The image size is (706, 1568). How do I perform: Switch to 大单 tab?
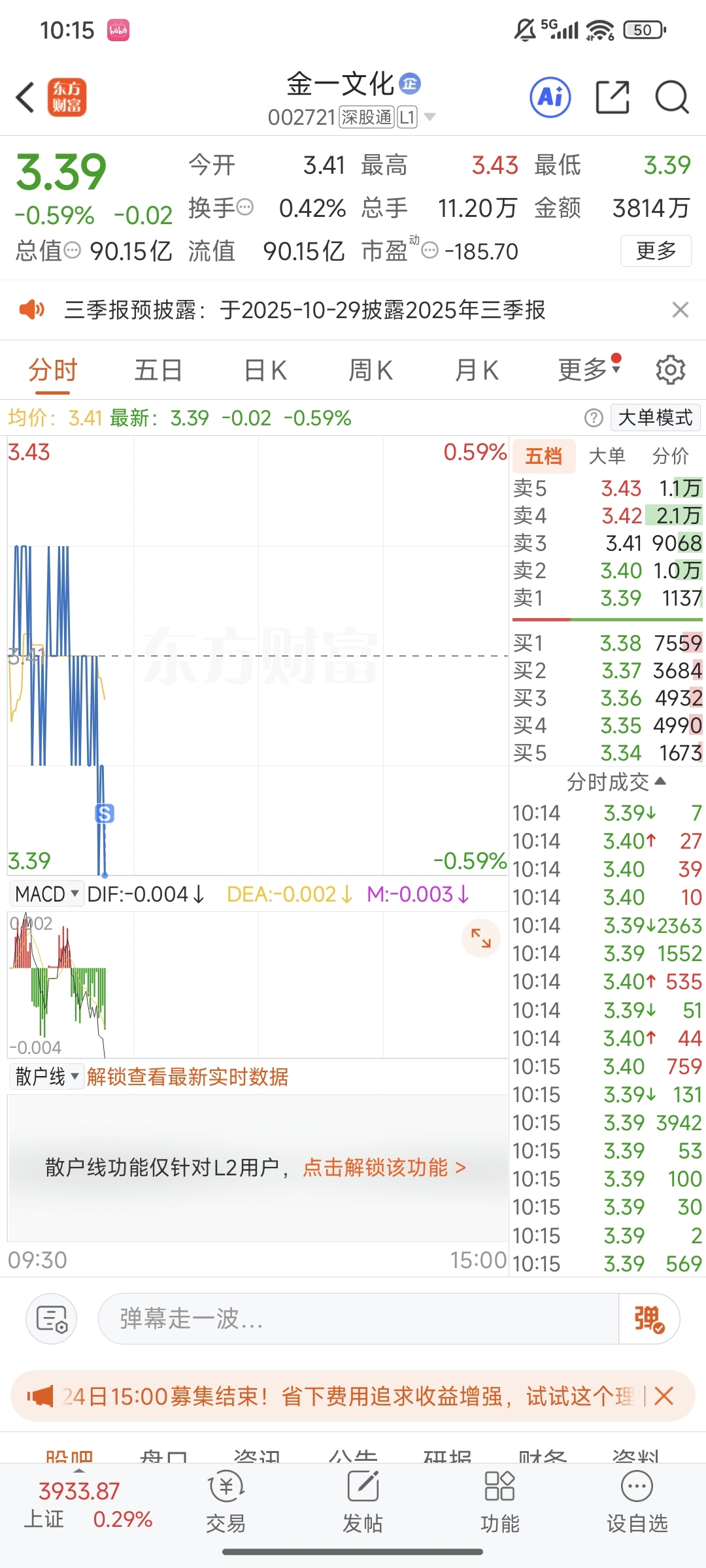coord(607,455)
